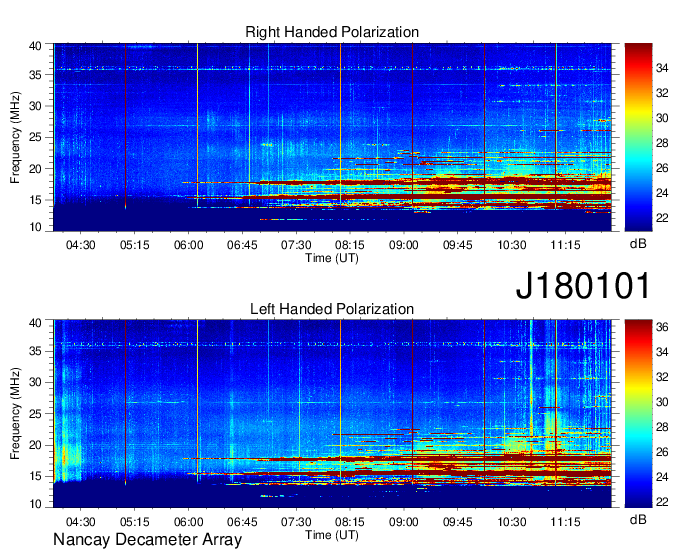
Task: Click the 35 MHz tick on Left Handed plot
Action: pyautogui.click(x=36, y=351)
